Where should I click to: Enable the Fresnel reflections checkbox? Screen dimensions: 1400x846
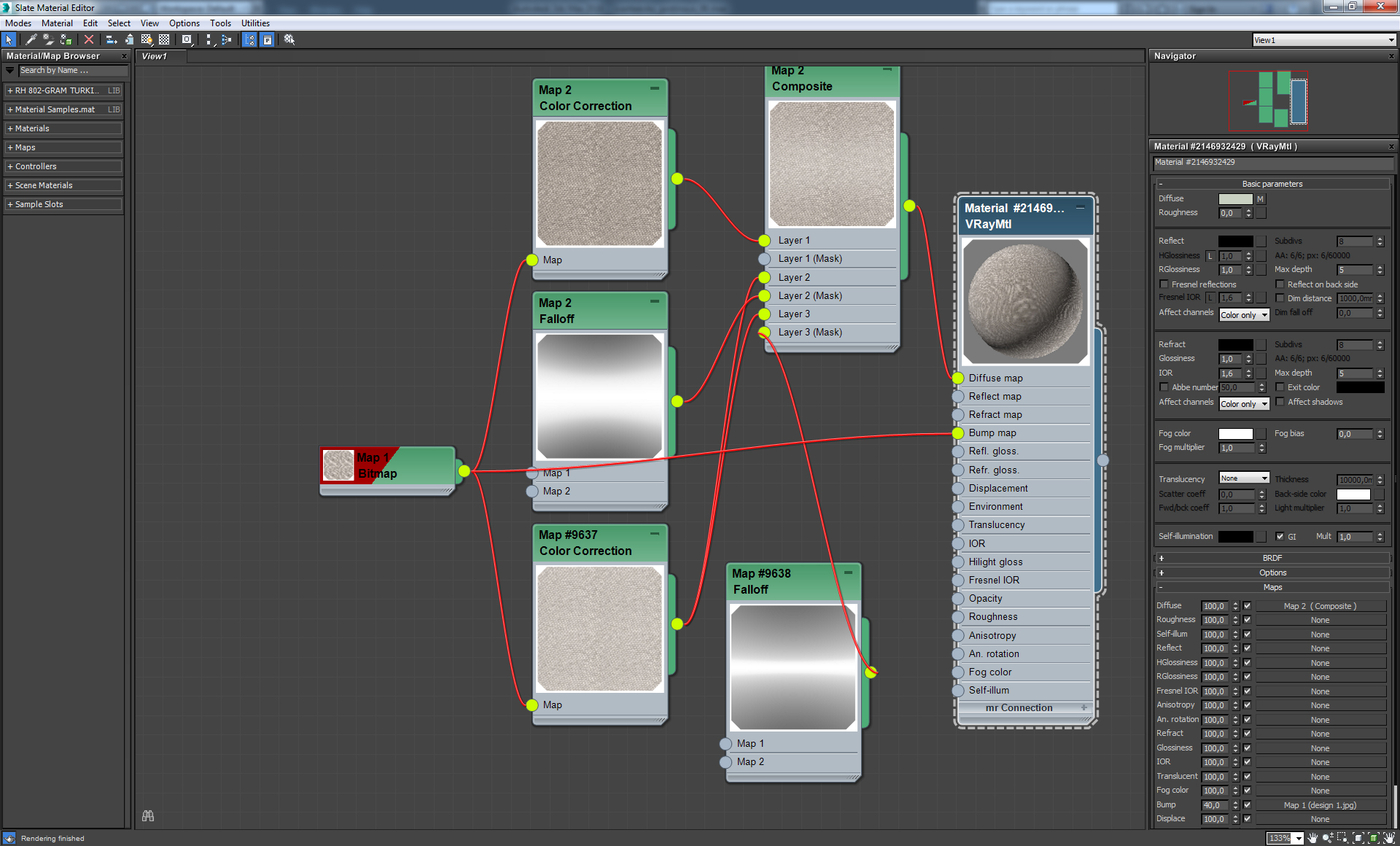coord(1163,284)
